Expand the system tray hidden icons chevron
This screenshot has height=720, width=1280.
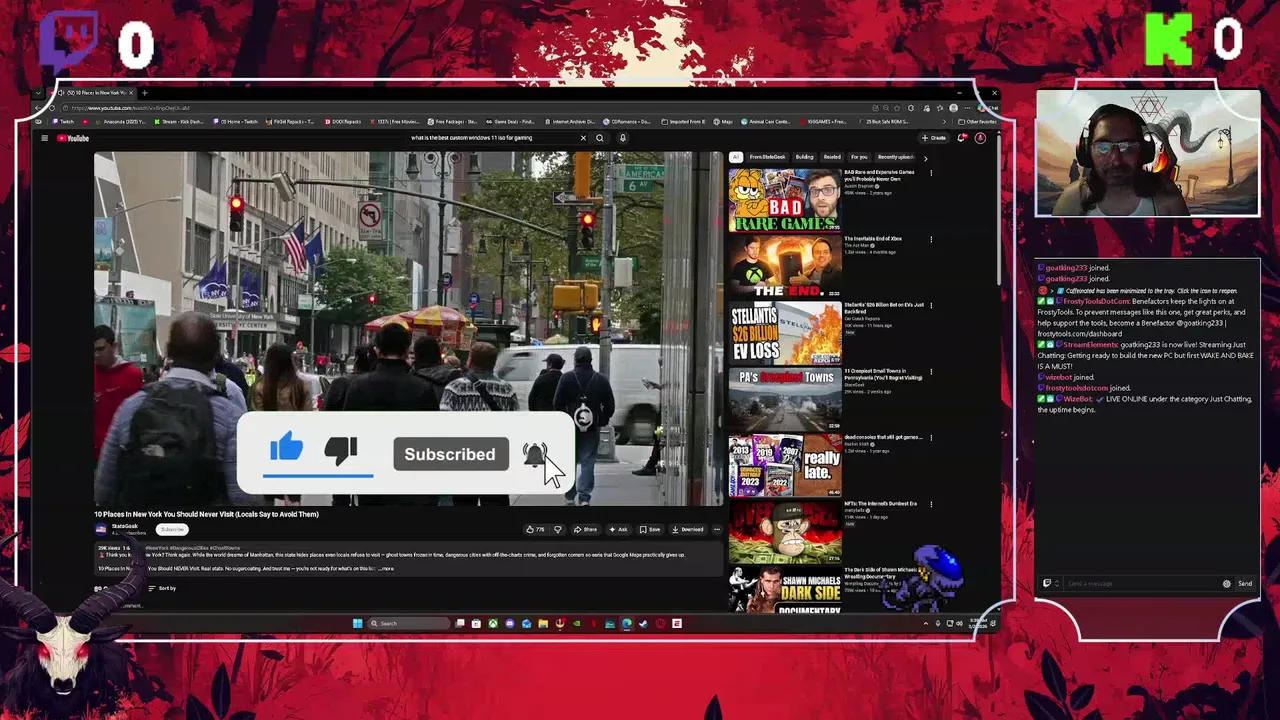point(925,623)
